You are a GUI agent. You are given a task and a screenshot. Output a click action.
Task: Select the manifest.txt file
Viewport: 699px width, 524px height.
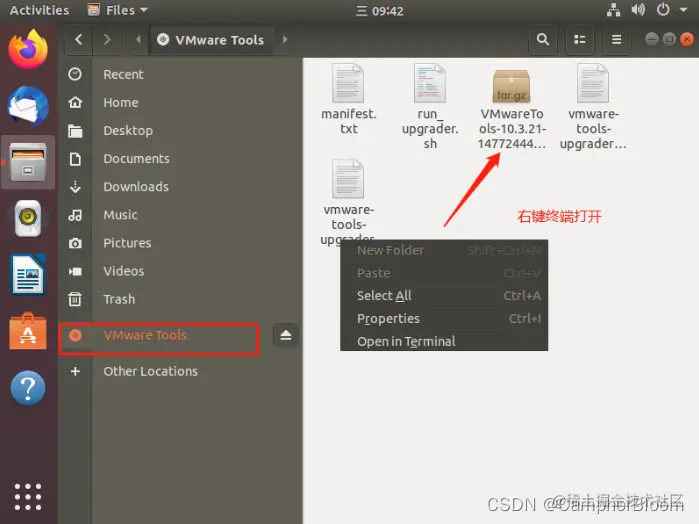click(348, 99)
